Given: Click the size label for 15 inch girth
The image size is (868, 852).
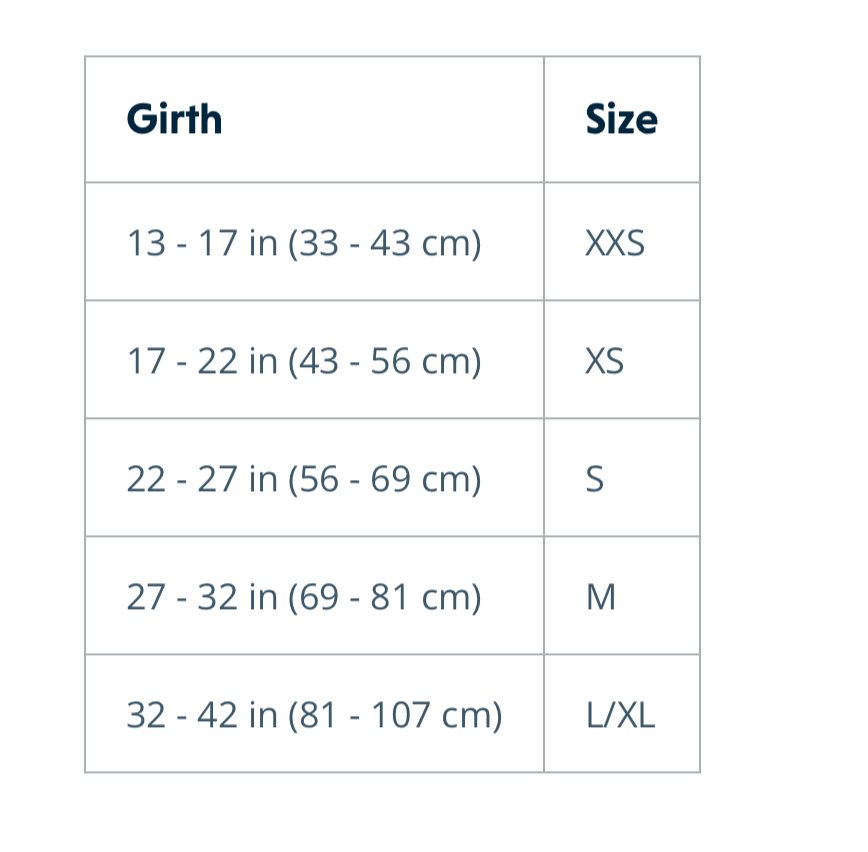Looking at the screenshot, I should click(x=615, y=243).
